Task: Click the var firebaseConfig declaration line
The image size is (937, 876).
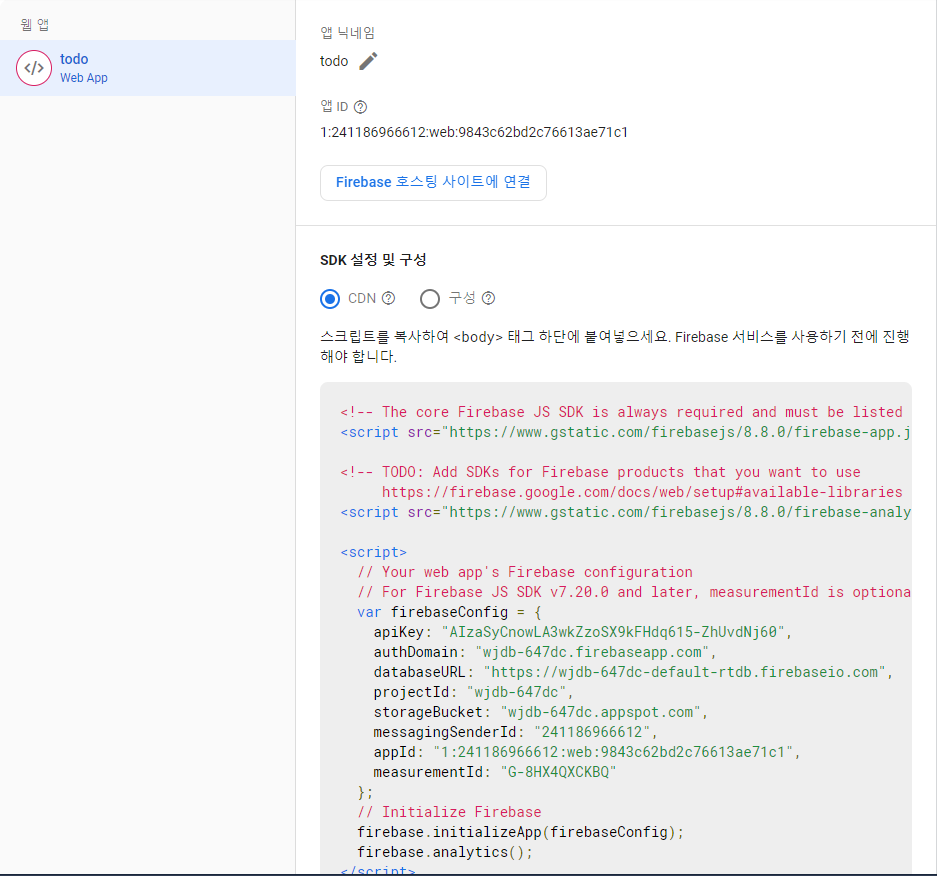Action: [x=449, y=612]
